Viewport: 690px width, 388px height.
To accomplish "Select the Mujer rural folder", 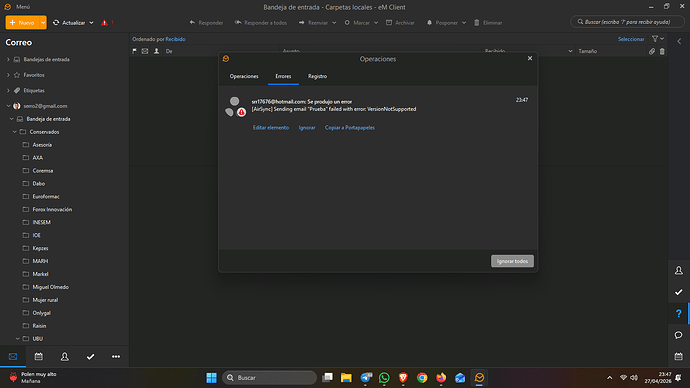I will click(45, 300).
